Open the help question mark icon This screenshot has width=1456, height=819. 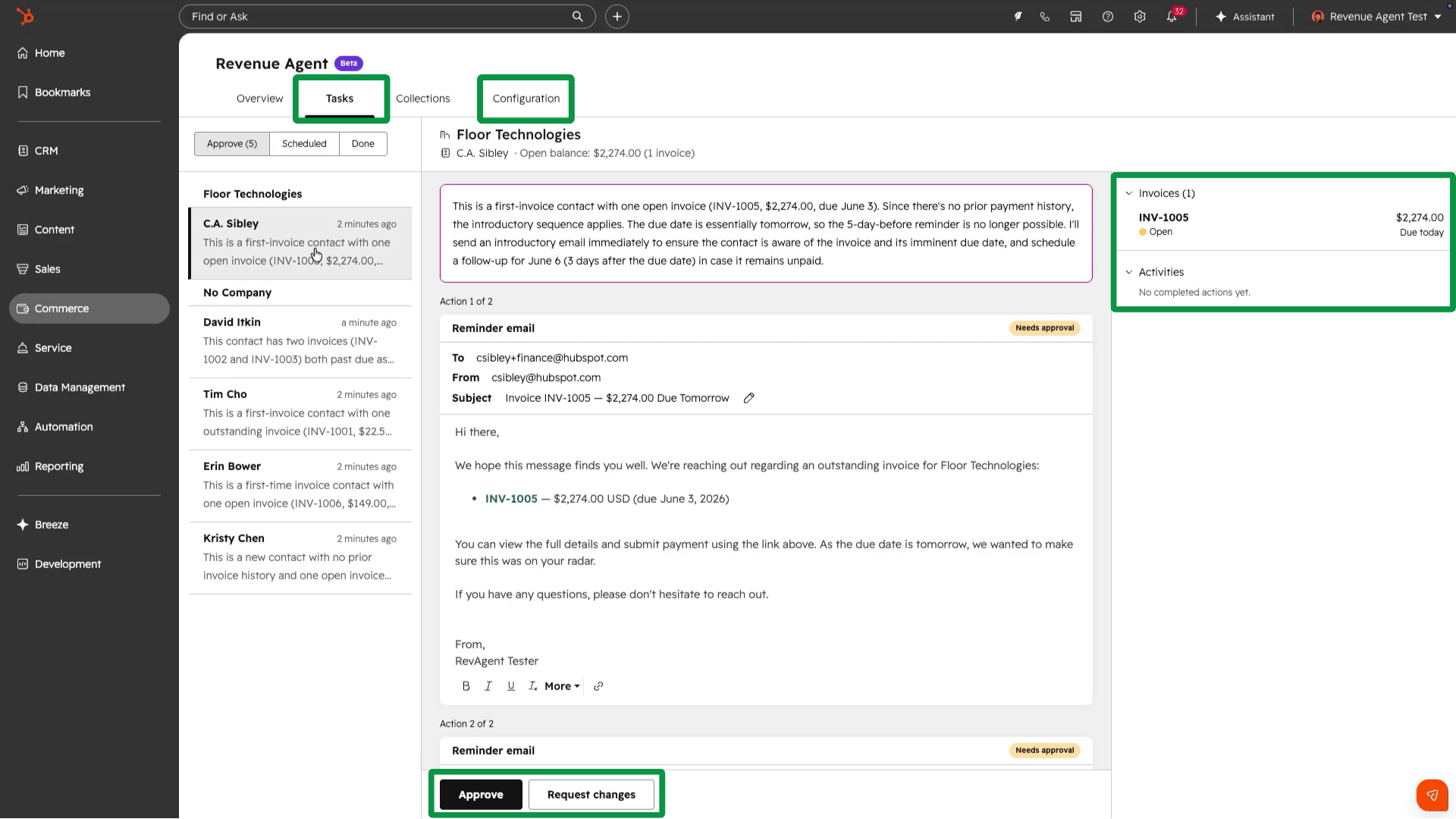point(1108,17)
